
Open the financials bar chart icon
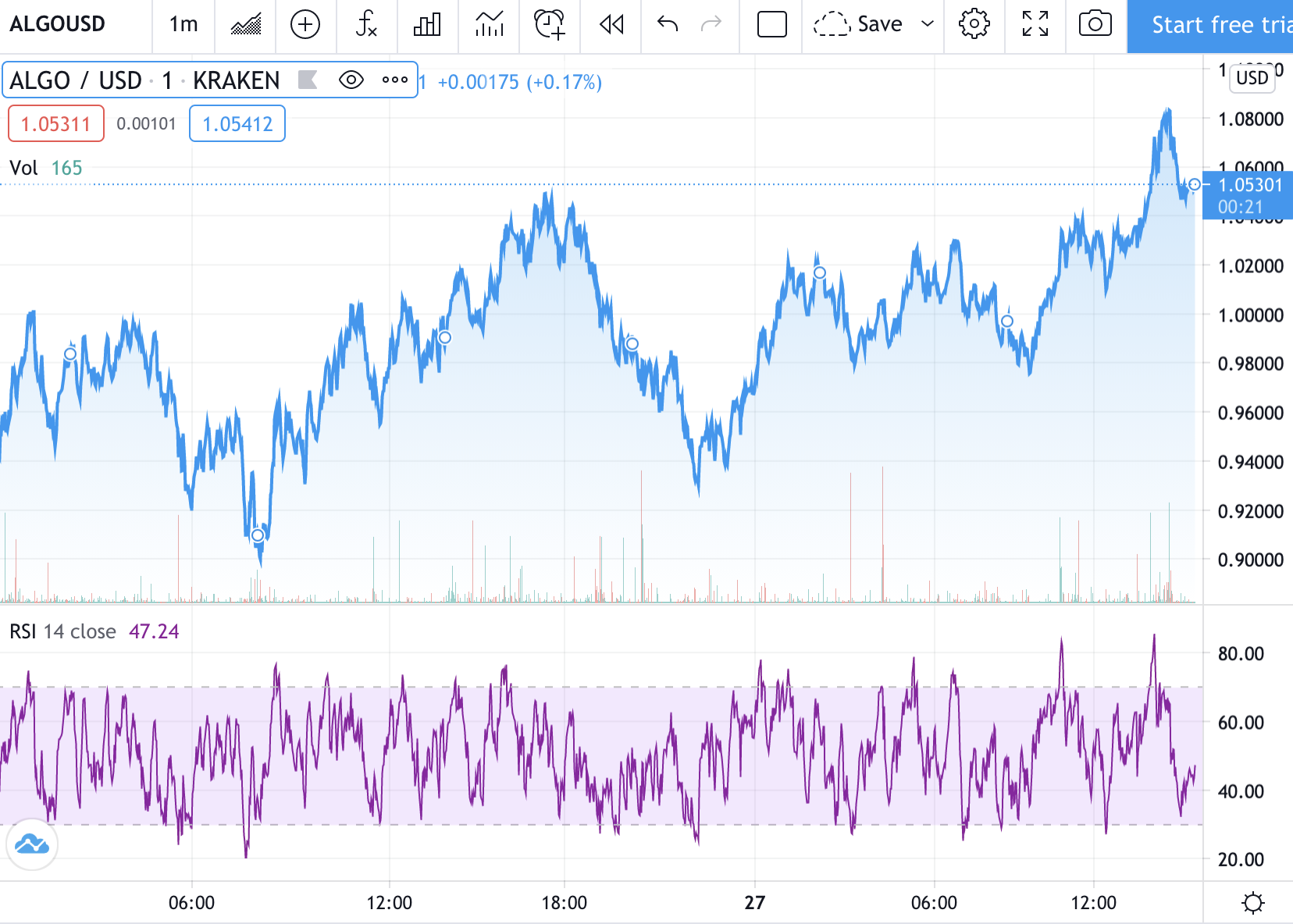[x=427, y=24]
